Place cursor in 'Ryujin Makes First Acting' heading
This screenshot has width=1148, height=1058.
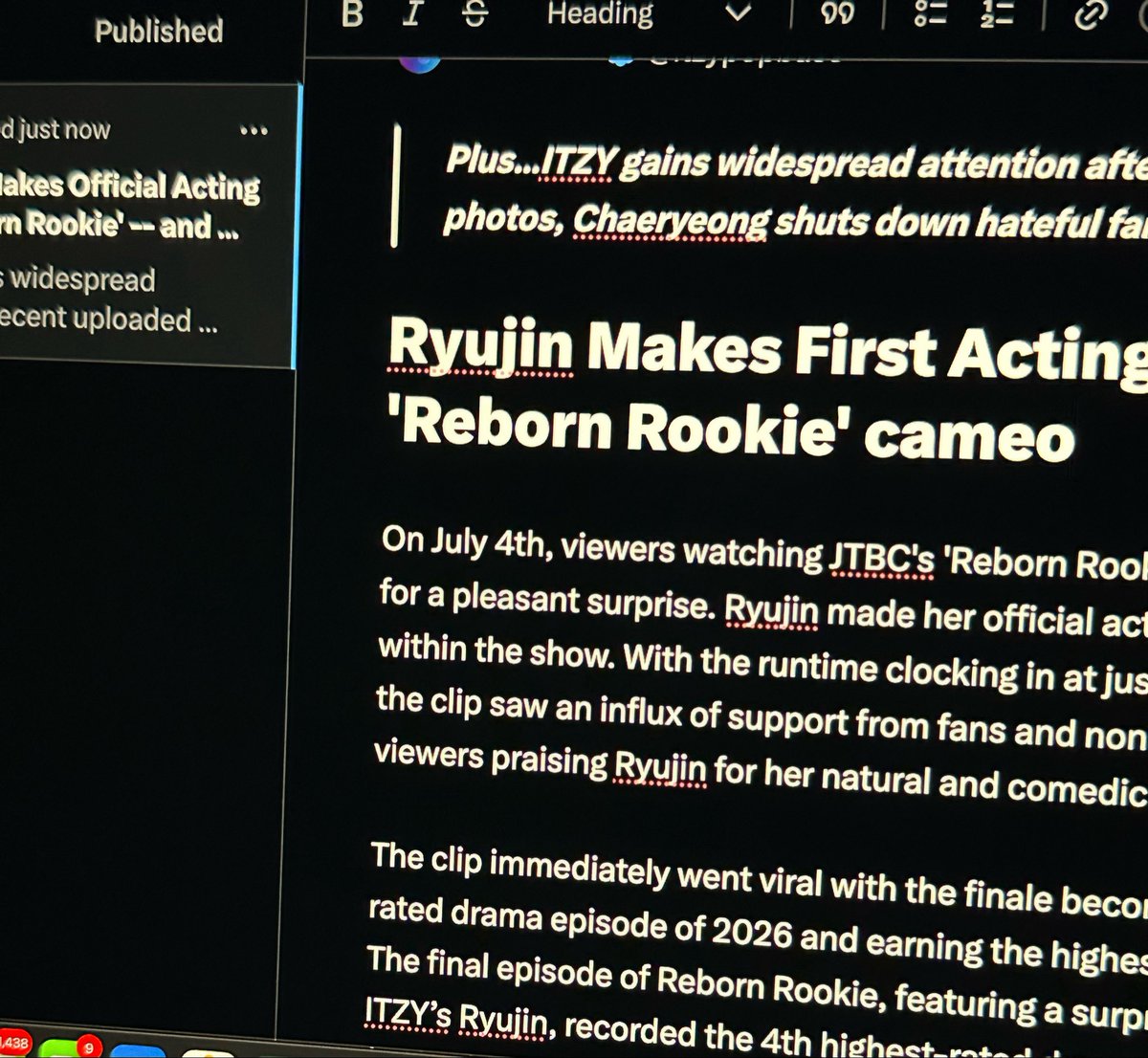tap(768, 352)
